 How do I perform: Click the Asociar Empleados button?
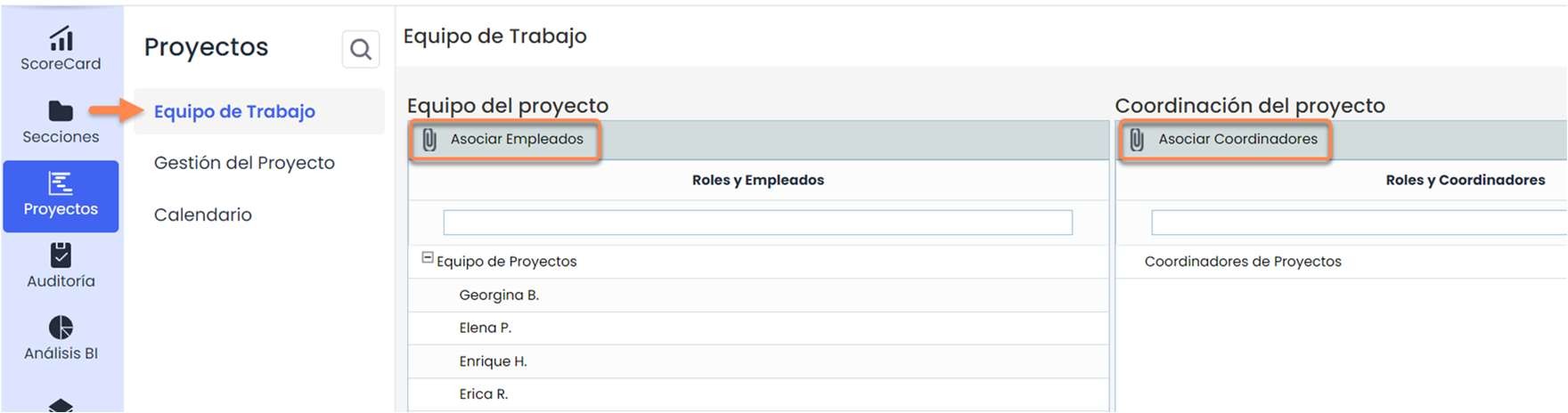coord(517,140)
